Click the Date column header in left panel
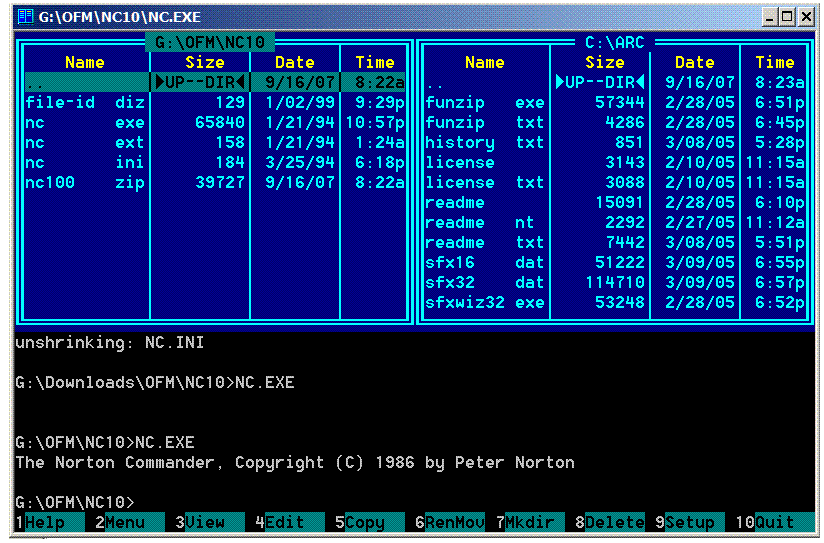 pos(294,62)
